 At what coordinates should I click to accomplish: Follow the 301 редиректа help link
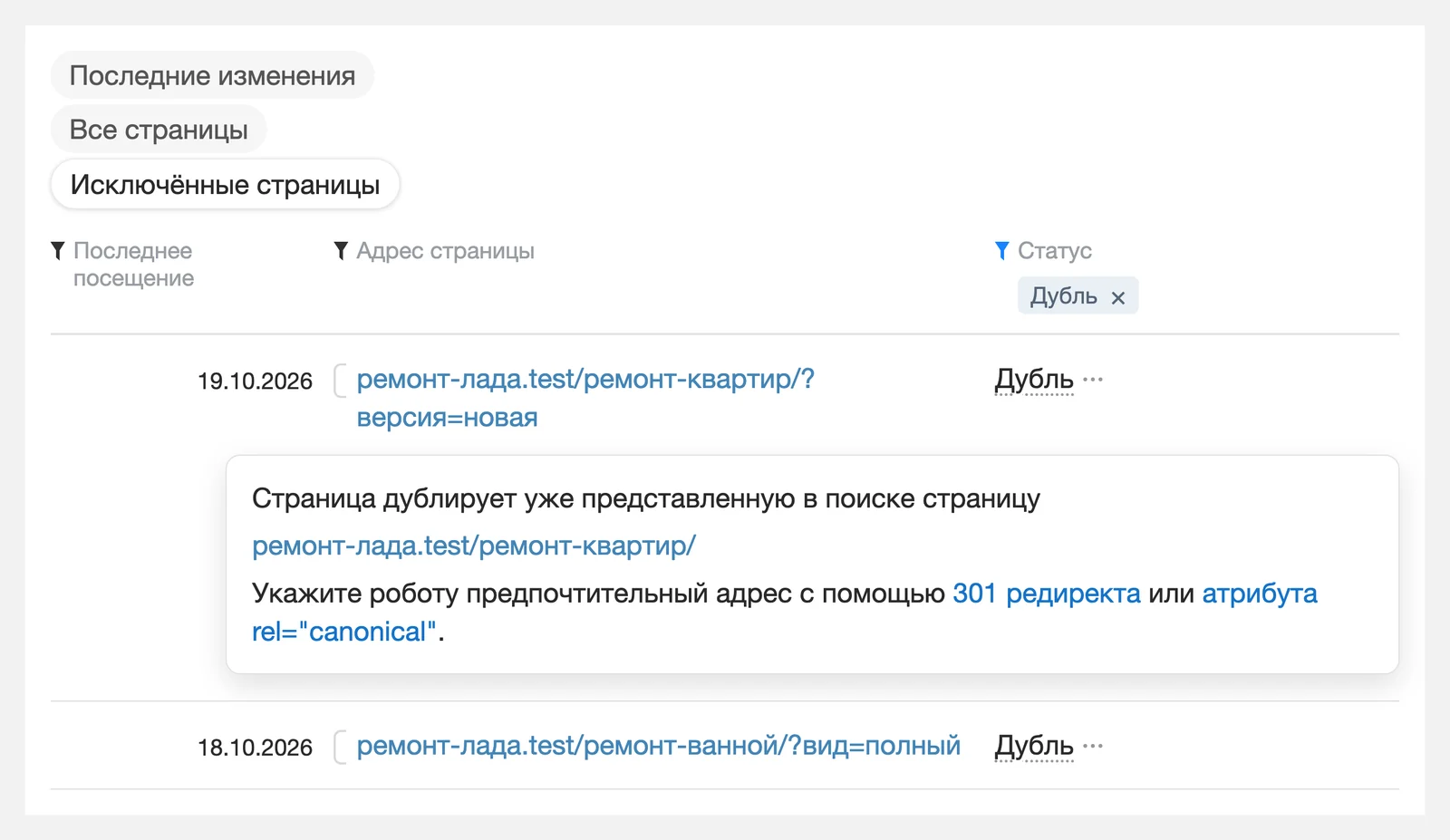[x=1047, y=594]
